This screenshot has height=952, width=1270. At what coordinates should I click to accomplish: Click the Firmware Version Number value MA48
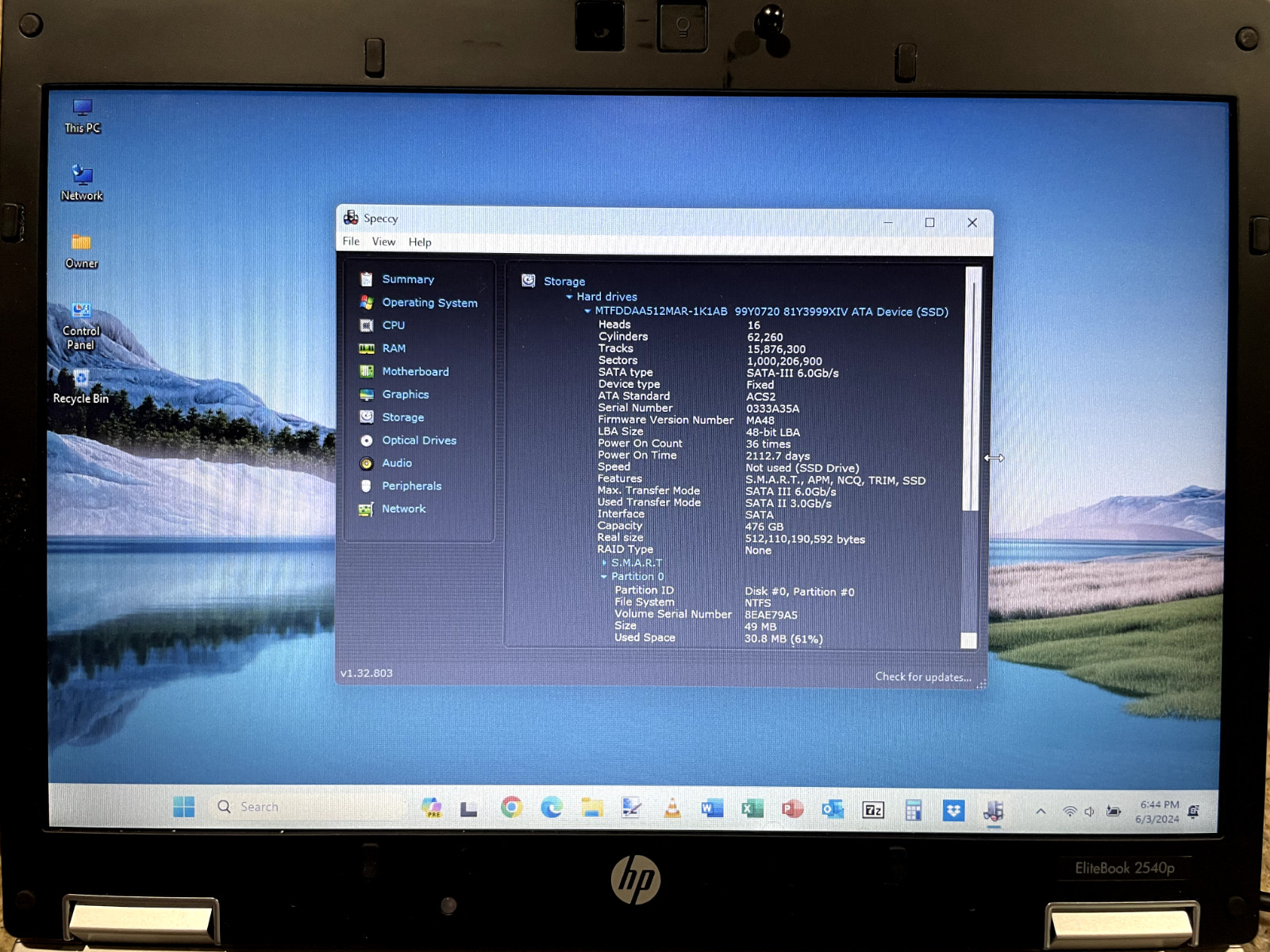(x=760, y=420)
